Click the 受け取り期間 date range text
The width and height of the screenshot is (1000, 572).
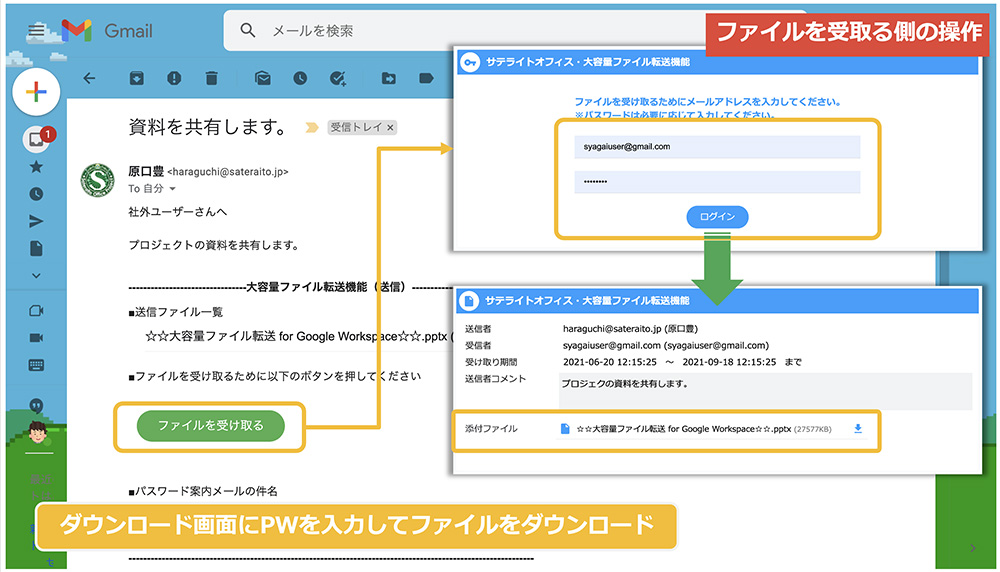(682, 362)
